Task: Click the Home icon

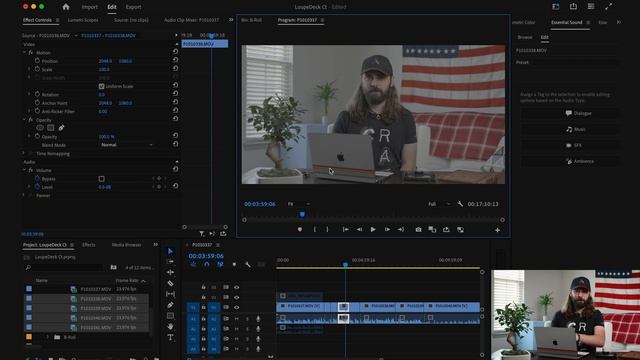Action: coord(66,7)
